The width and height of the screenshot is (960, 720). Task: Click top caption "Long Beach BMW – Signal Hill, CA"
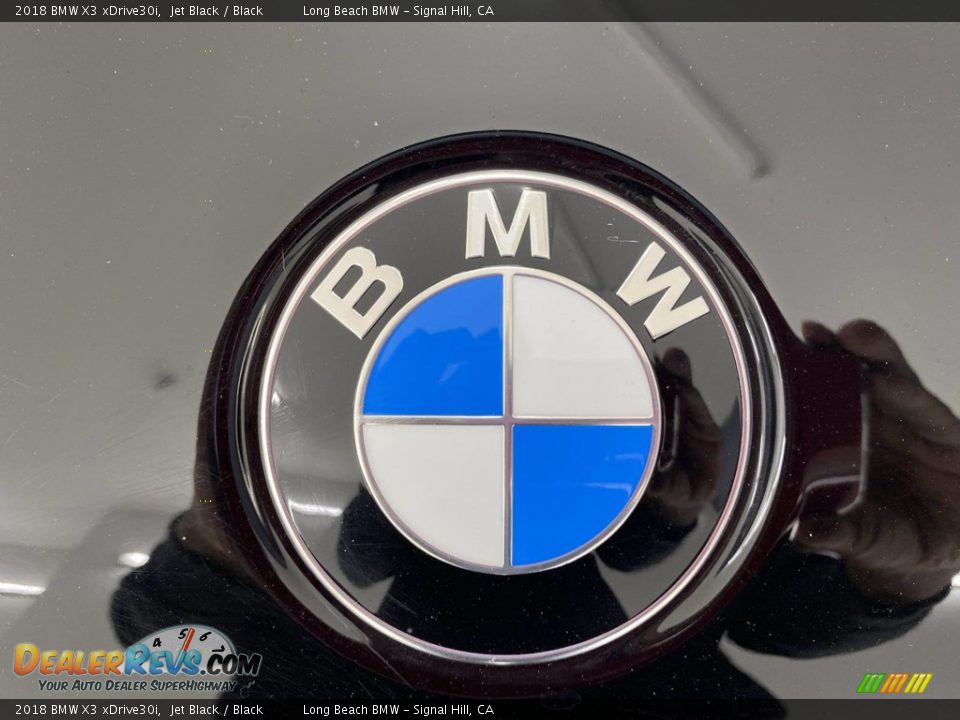point(399,10)
